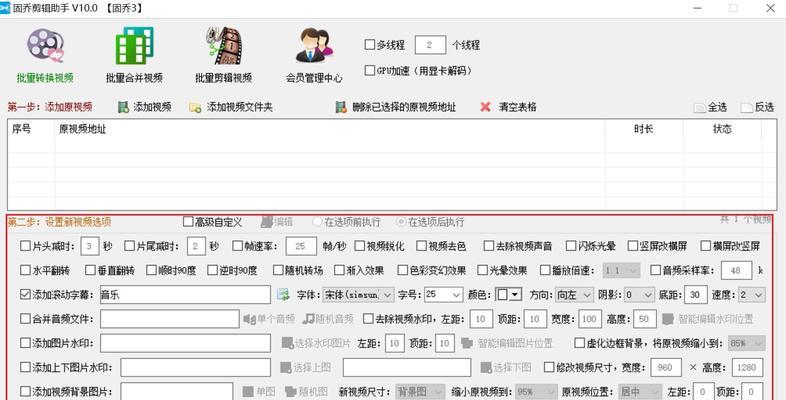Click 智能编辑图片位置 icon

coord(467,343)
